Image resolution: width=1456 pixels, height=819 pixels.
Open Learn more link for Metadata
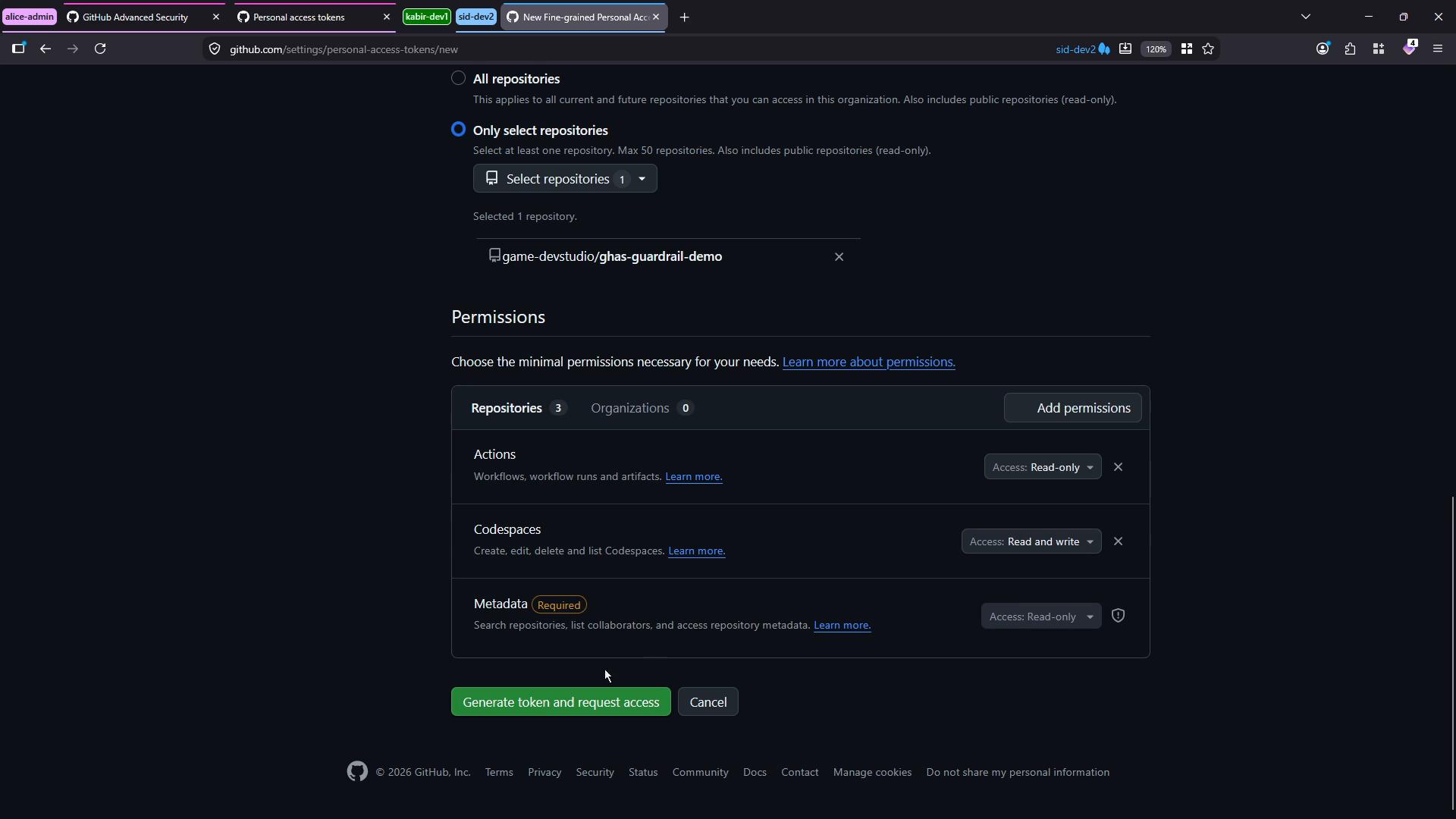pyautogui.click(x=842, y=626)
